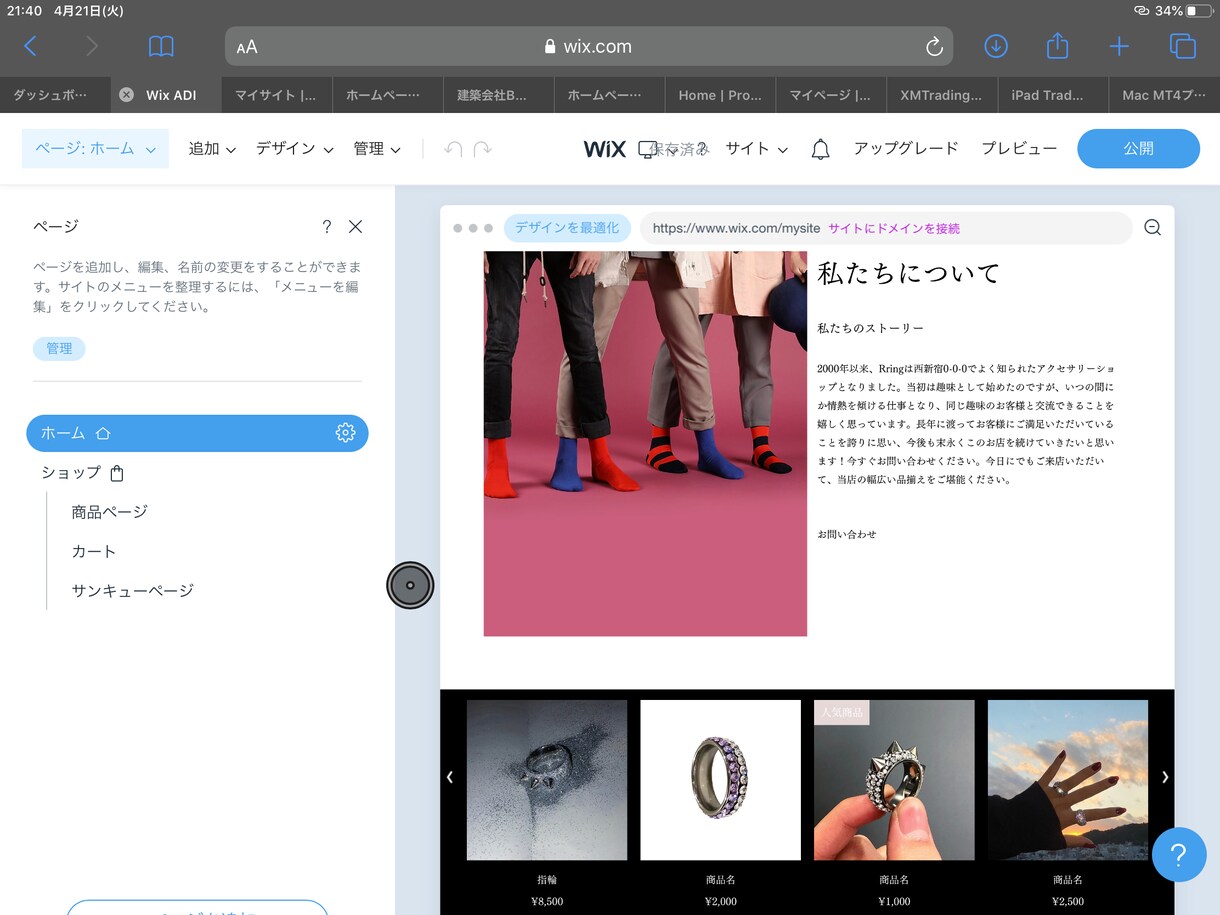The width and height of the screenshot is (1220, 915).
Task: Redo the last editor action
Action: click(483, 149)
